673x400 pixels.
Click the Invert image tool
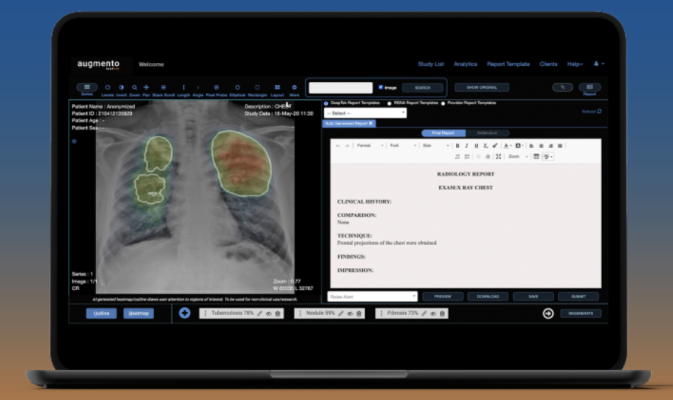click(121, 89)
